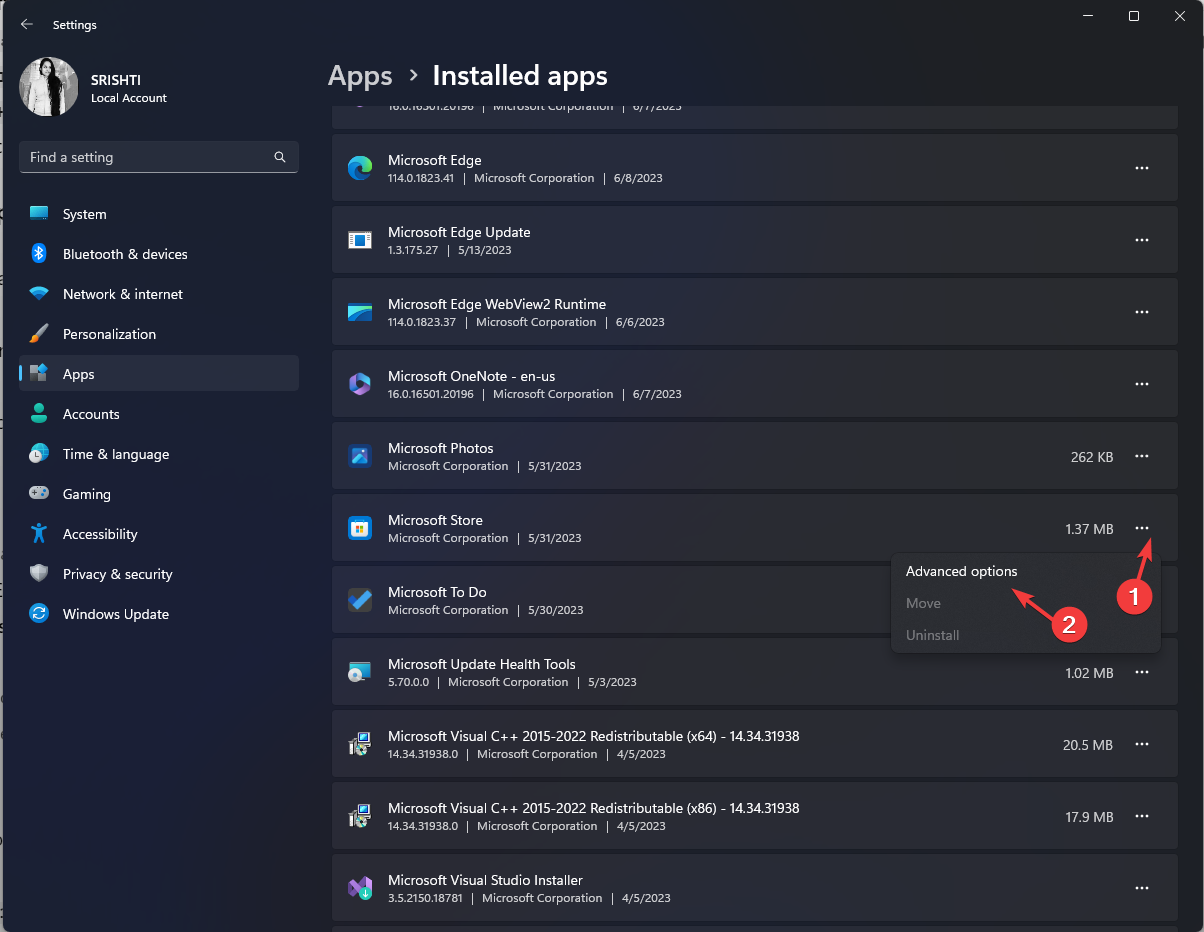Image resolution: width=1204 pixels, height=932 pixels.
Task: Click the Microsoft Store icon
Action: tap(360, 528)
